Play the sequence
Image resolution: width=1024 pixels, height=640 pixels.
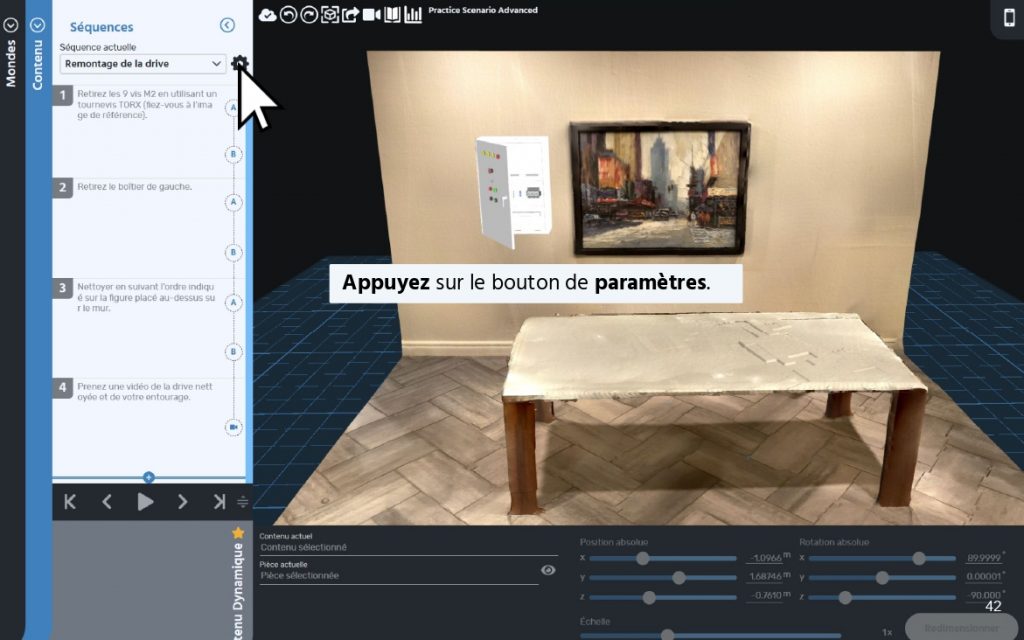145,502
